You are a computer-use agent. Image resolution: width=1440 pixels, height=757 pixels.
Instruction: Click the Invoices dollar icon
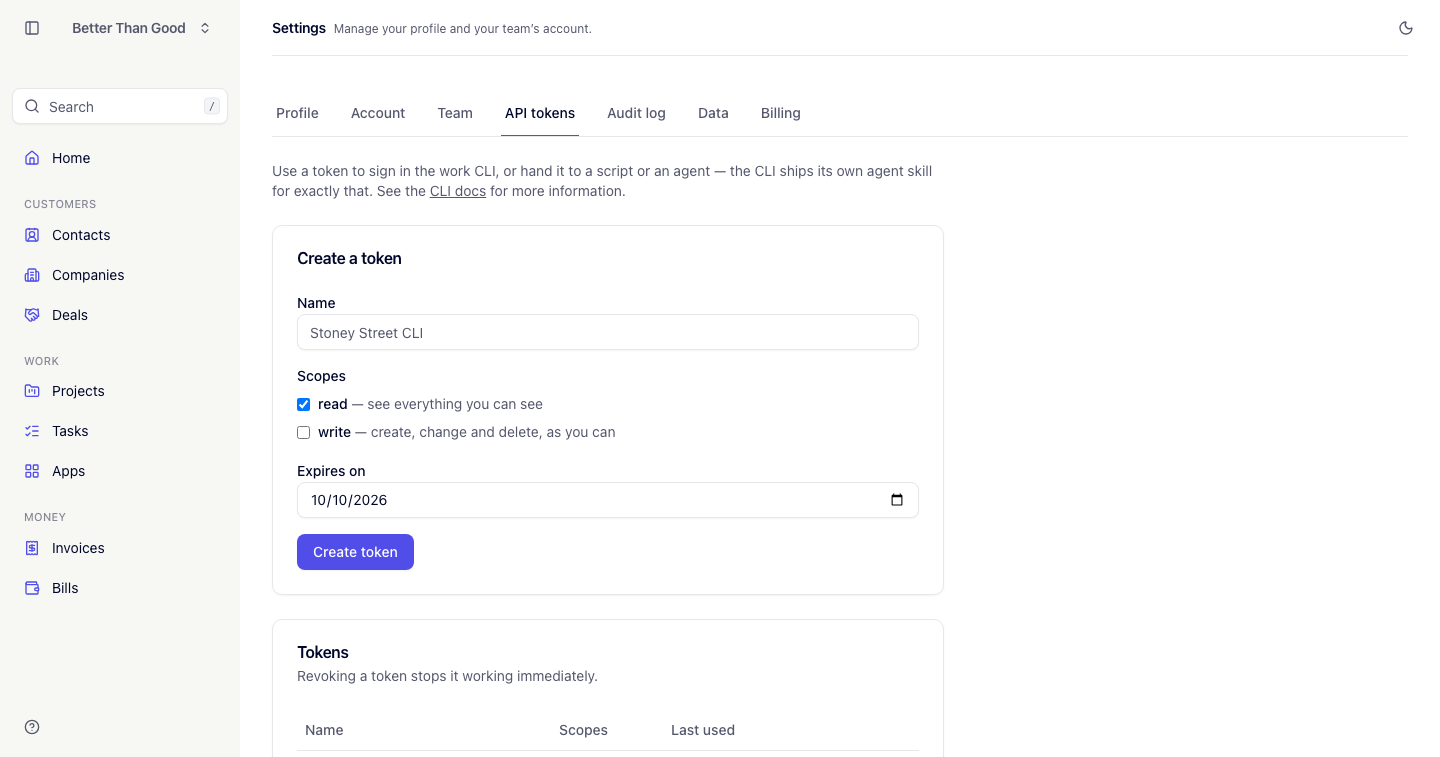coord(32,548)
